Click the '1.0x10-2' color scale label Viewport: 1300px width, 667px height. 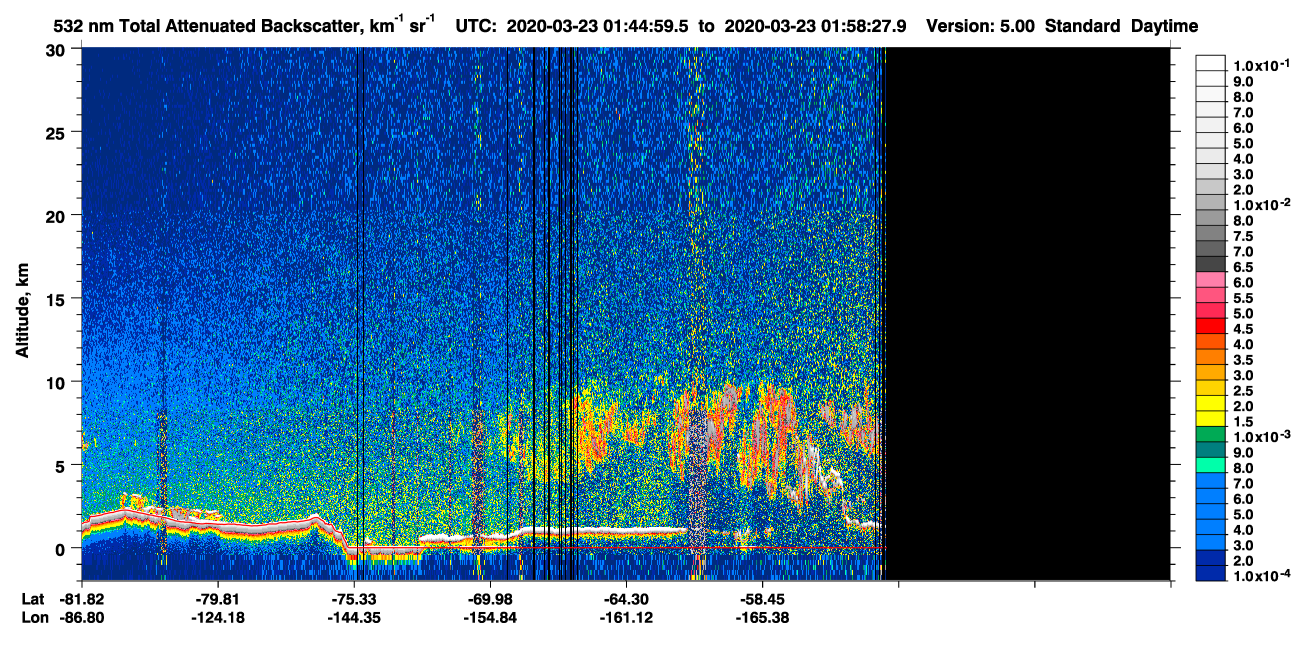1260,204
